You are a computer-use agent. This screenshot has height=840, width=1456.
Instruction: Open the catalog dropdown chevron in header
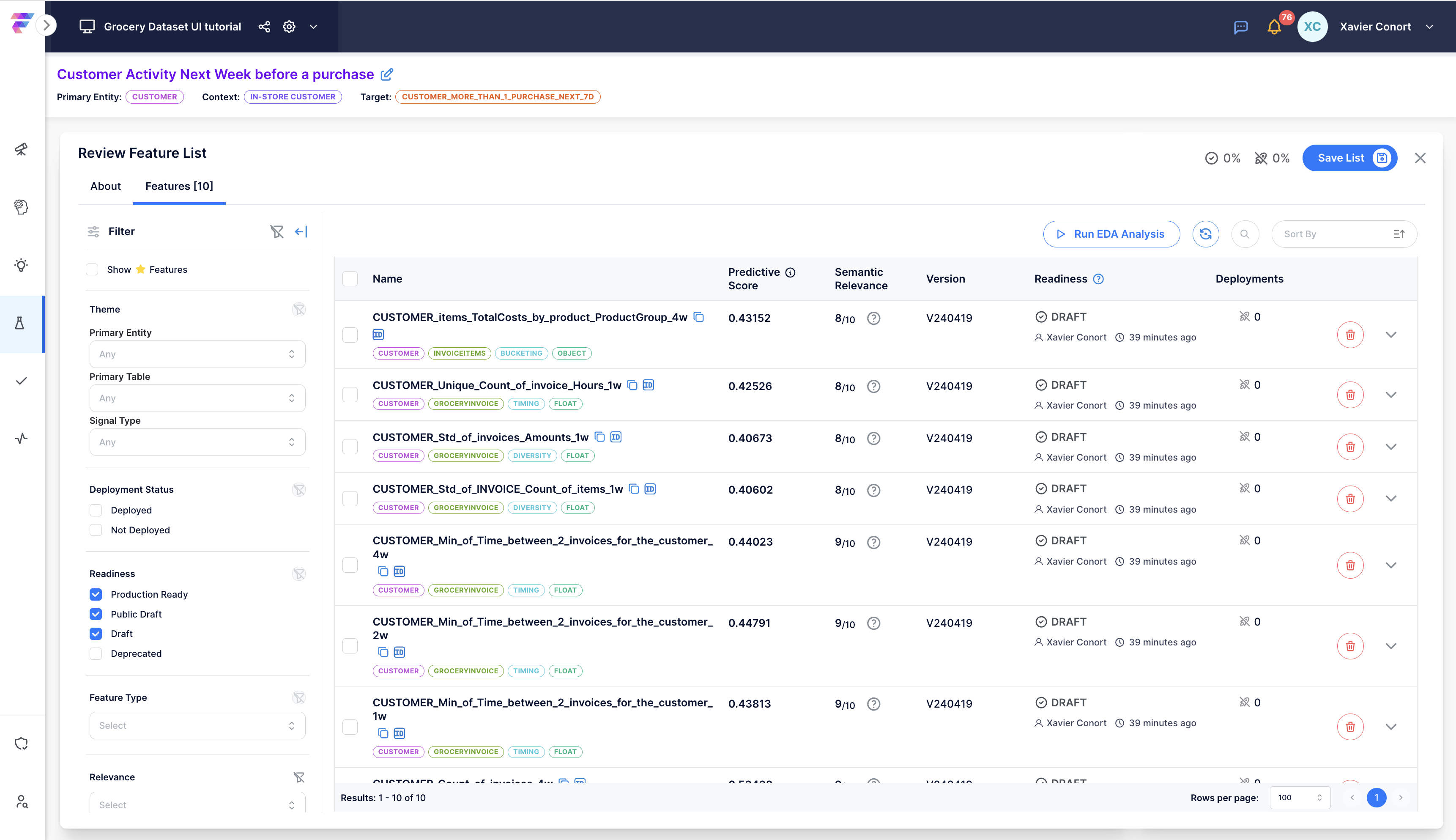coord(314,27)
